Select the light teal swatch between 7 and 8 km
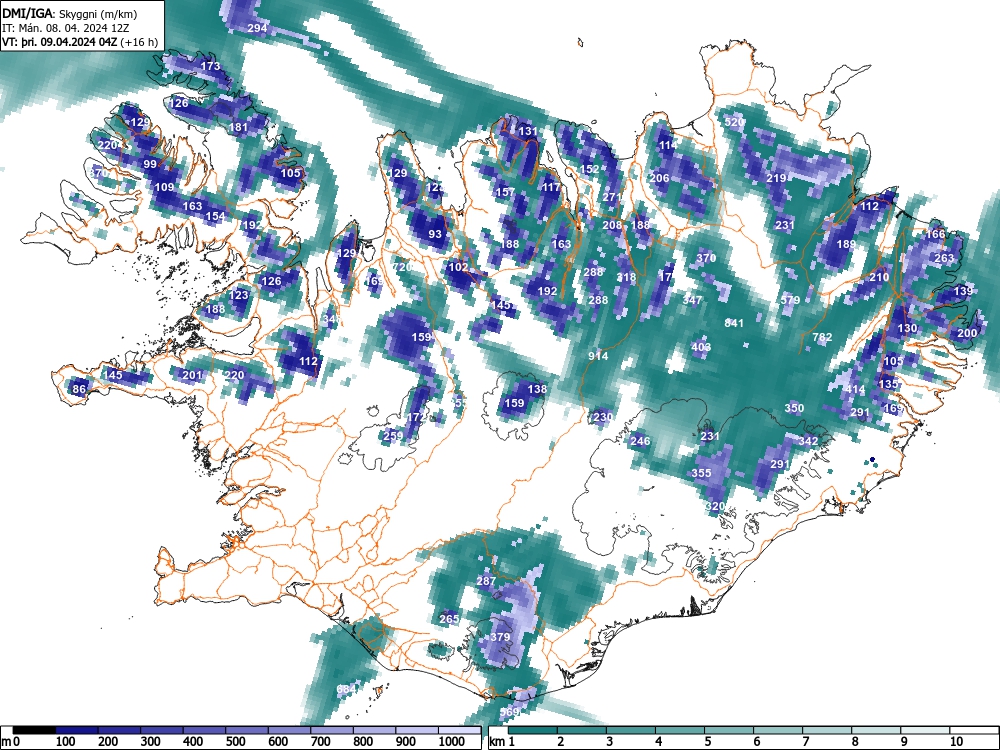The height and width of the screenshot is (750, 1000). pyautogui.click(x=827, y=730)
